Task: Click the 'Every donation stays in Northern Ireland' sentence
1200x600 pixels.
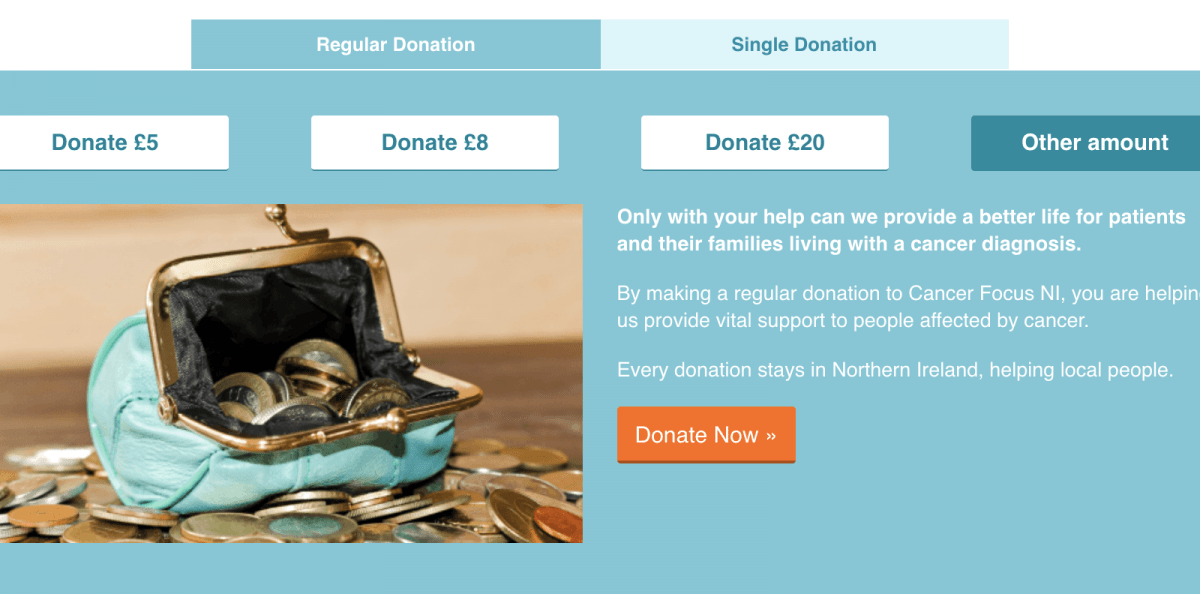Action: point(895,370)
